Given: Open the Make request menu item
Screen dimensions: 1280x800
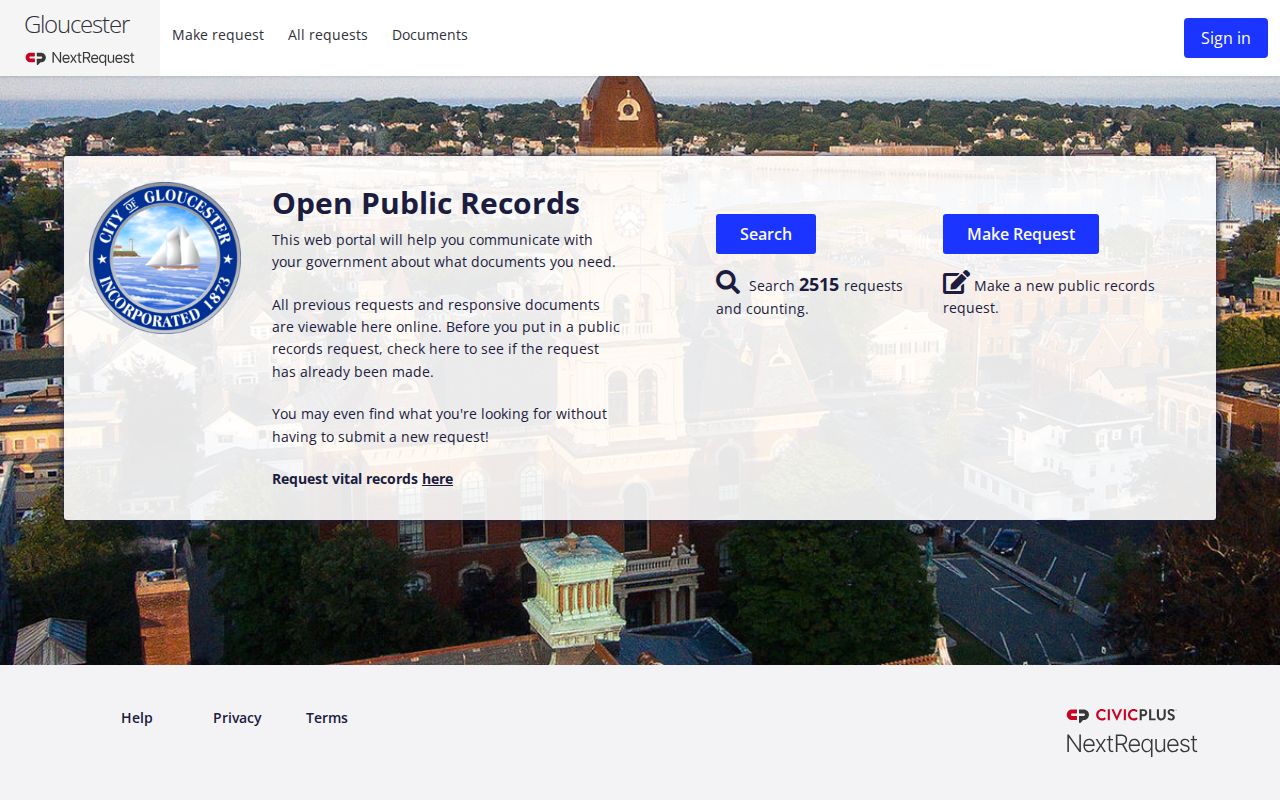Looking at the screenshot, I should (x=218, y=35).
